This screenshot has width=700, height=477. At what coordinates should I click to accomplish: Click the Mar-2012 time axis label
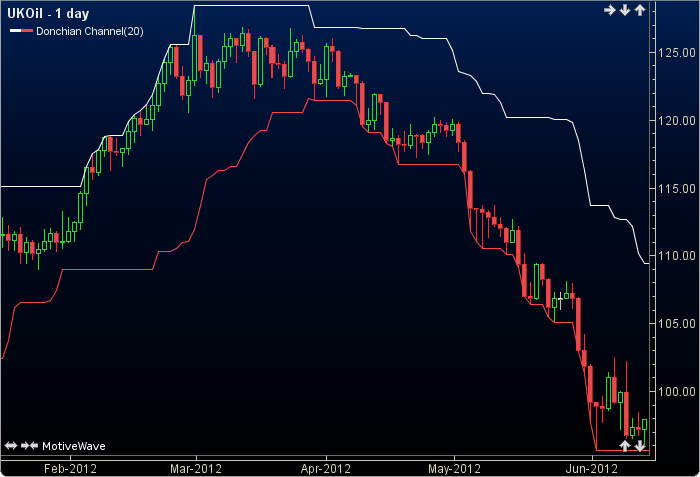196,469
